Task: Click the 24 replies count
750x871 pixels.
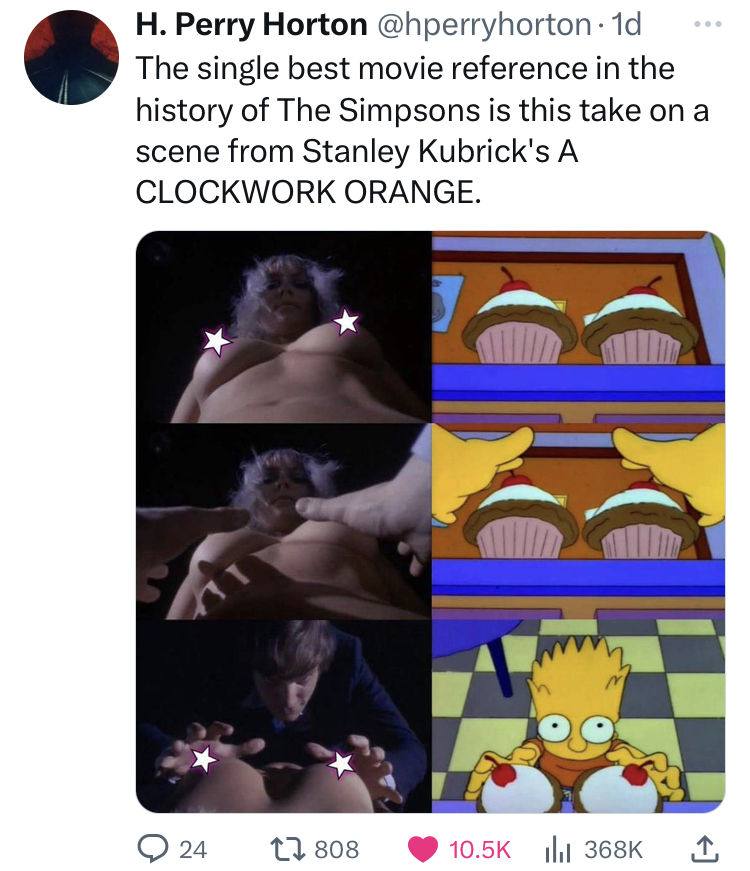Action: tap(193, 849)
